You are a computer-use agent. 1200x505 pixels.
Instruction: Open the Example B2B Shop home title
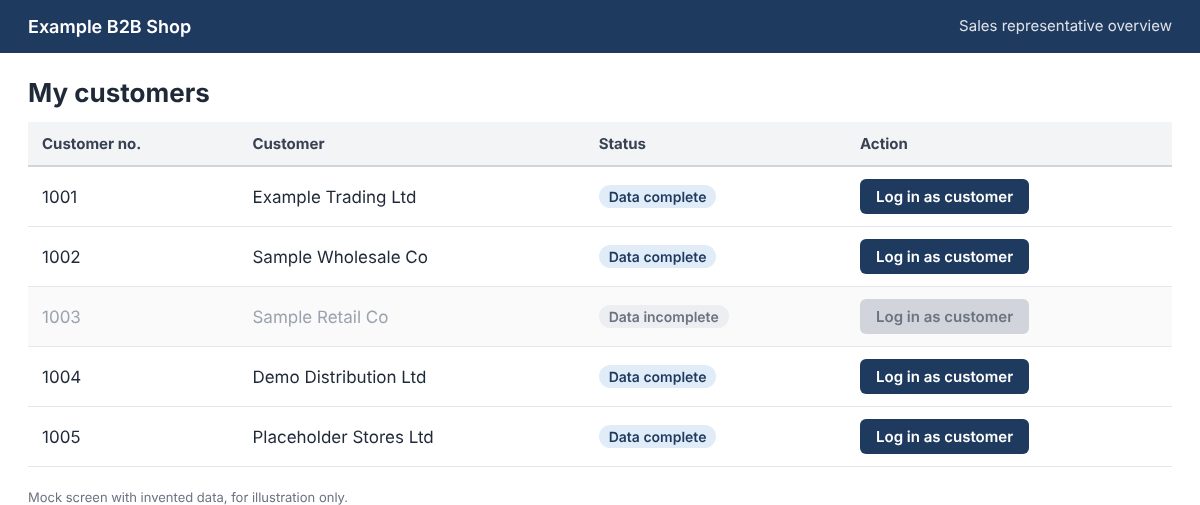click(109, 27)
